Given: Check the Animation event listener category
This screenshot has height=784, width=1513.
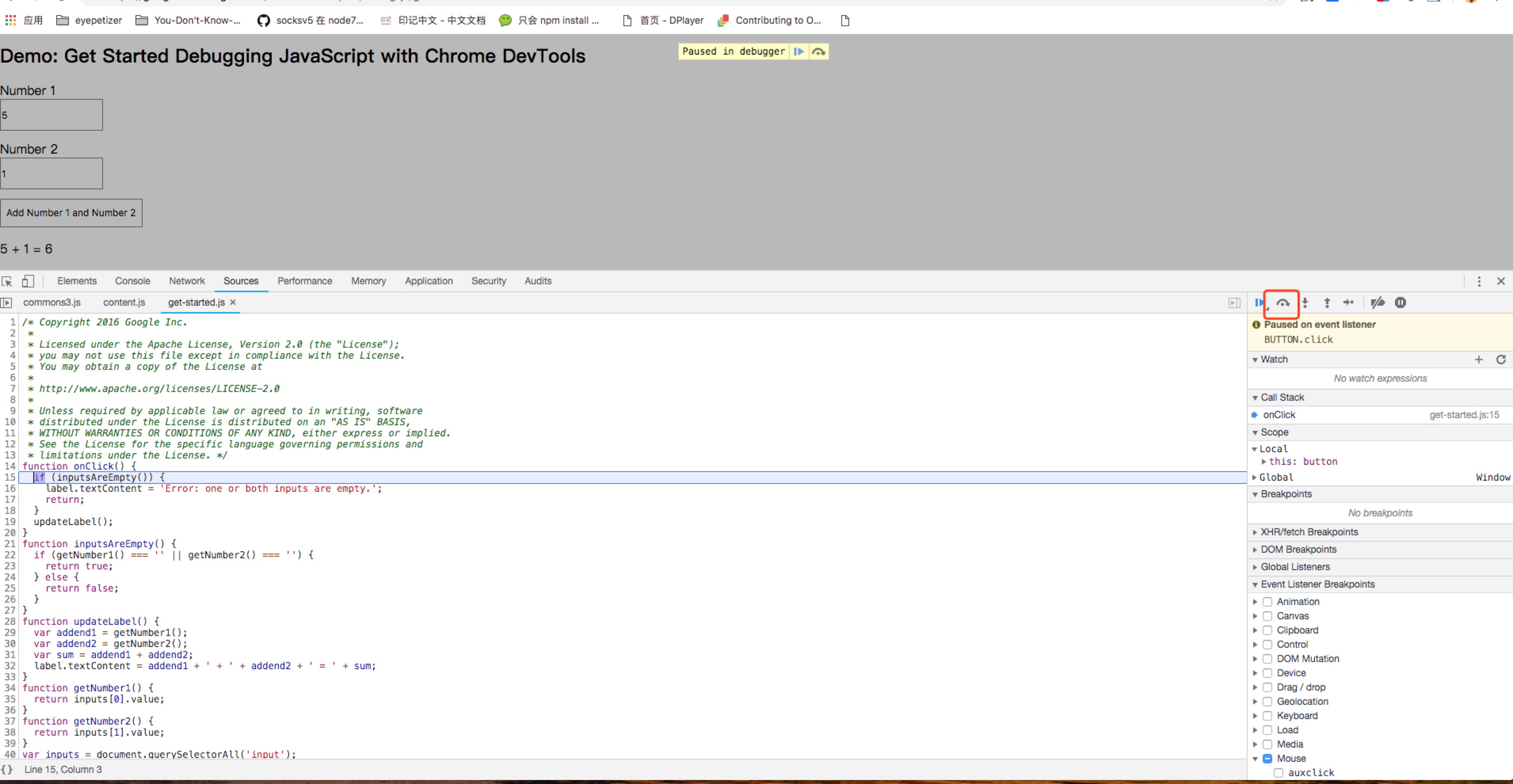Looking at the screenshot, I should click(x=1267, y=602).
